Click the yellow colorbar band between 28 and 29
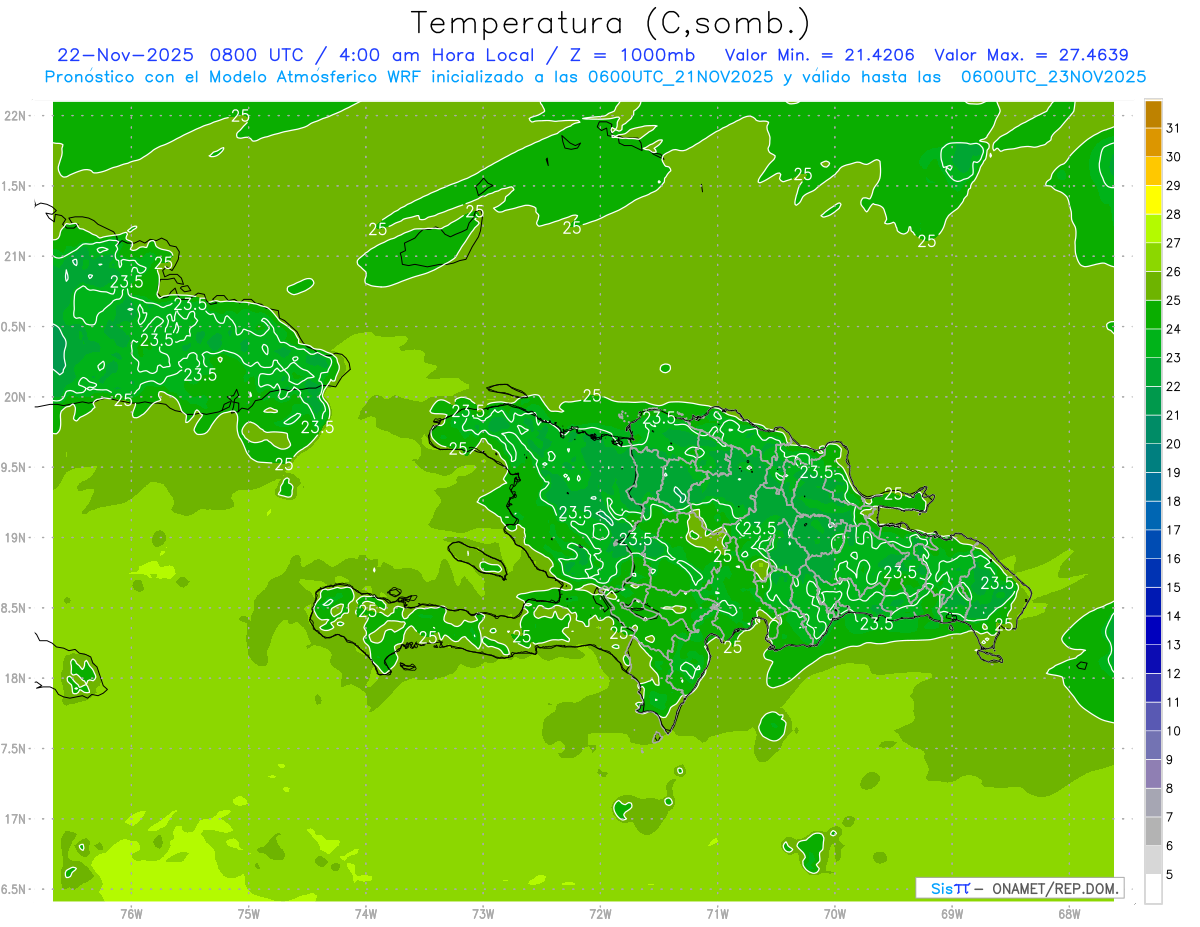The height and width of the screenshot is (927, 1200). (x=1153, y=200)
